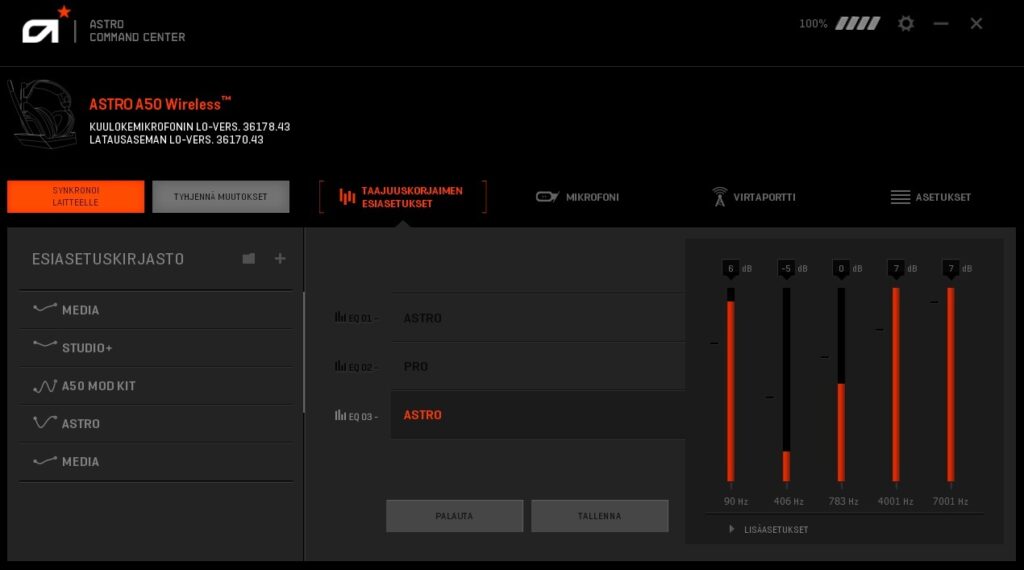Click the 406 Hz frequency label
The height and width of the screenshot is (570, 1024).
pos(788,501)
